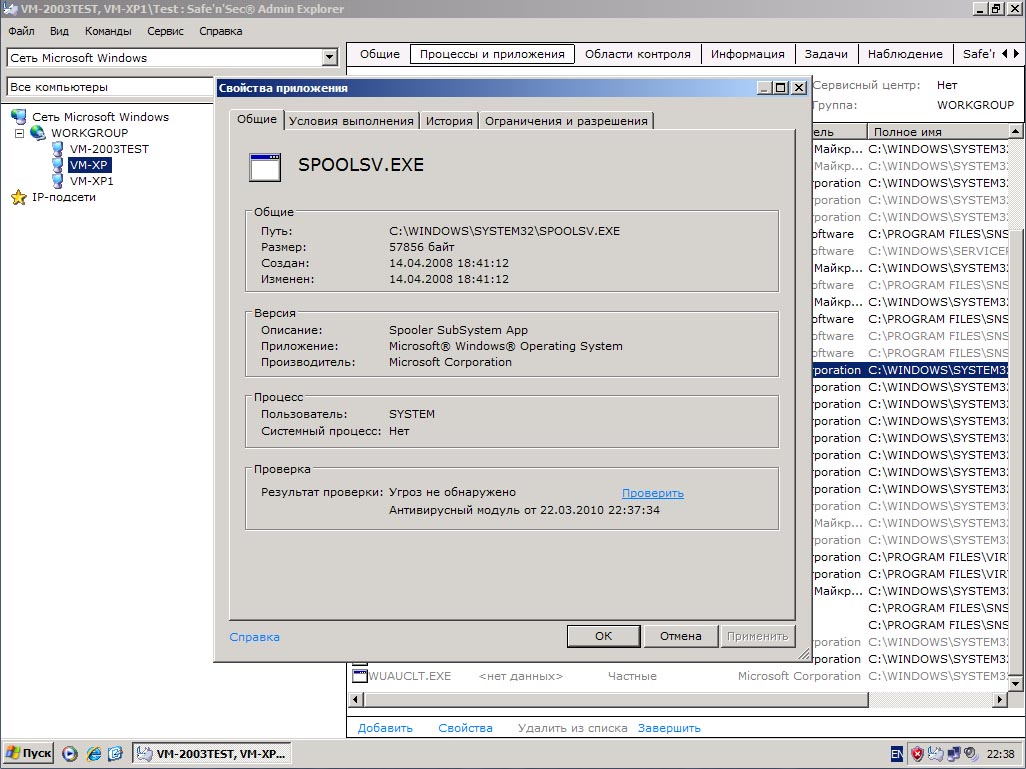
Task: Select VM-XP in the tree
Action: tap(90, 165)
